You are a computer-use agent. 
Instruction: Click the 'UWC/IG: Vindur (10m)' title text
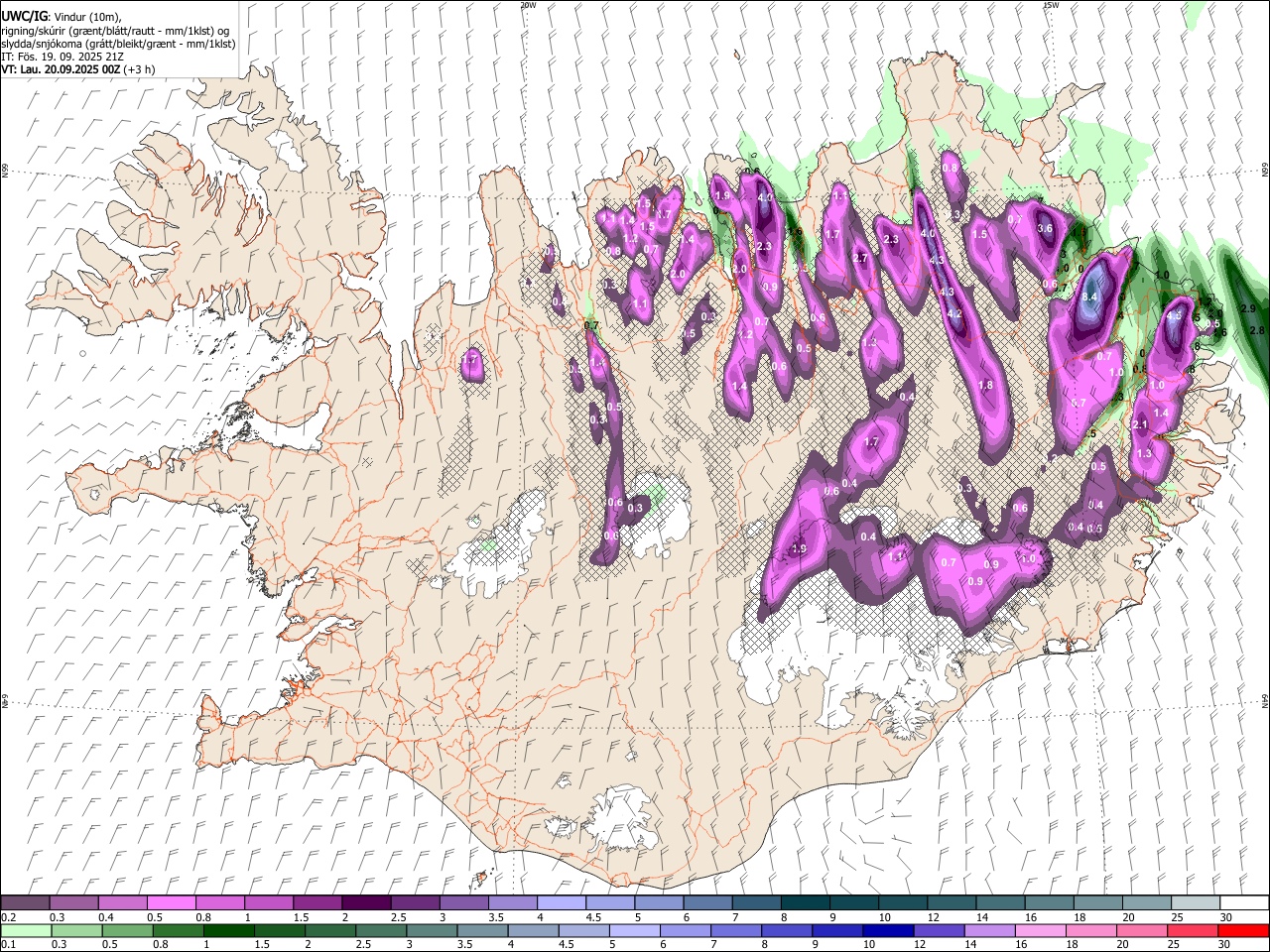tap(62, 16)
